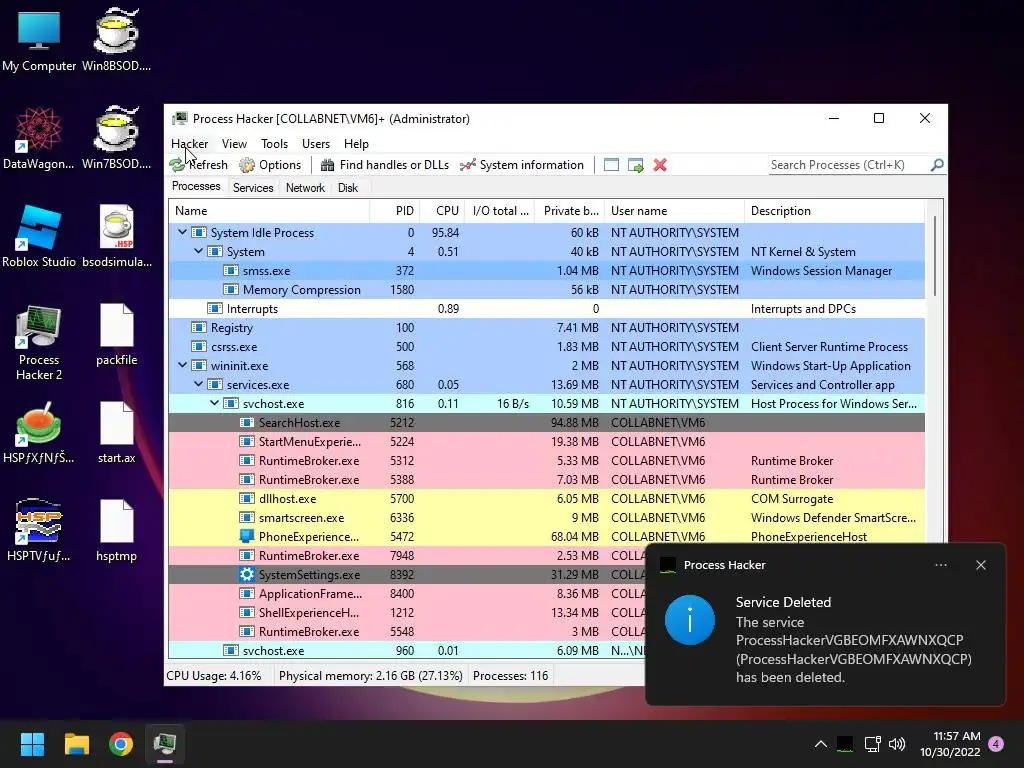Image resolution: width=1024 pixels, height=768 pixels.
Task: Click the Search Processes field
Action: pyautogui.click(x=848, y=165)
